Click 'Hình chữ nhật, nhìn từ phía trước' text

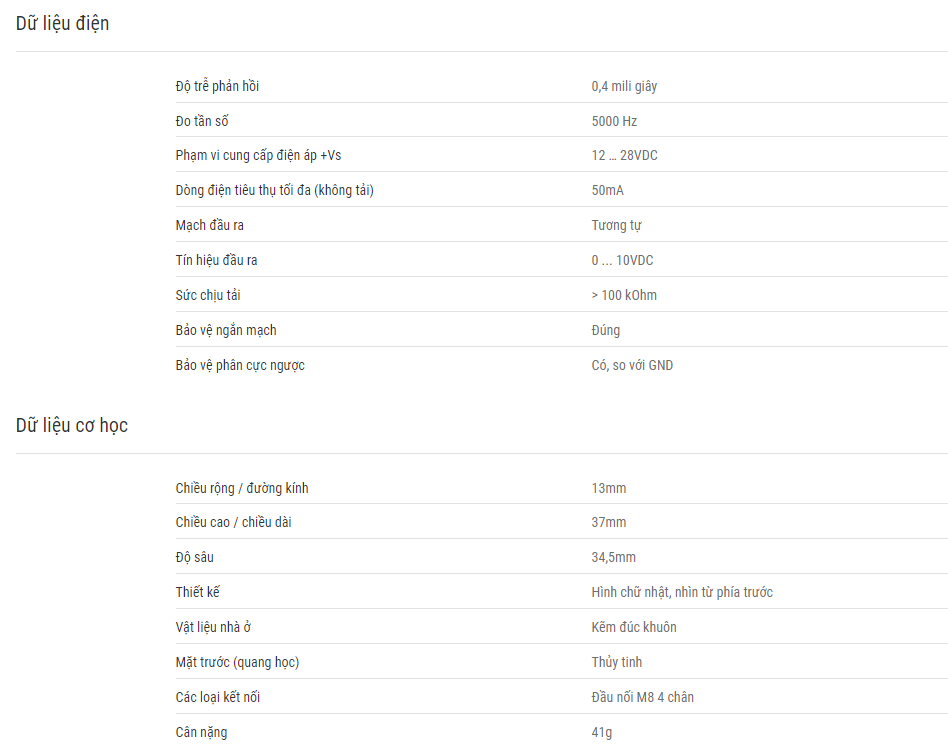pos(682,592)
